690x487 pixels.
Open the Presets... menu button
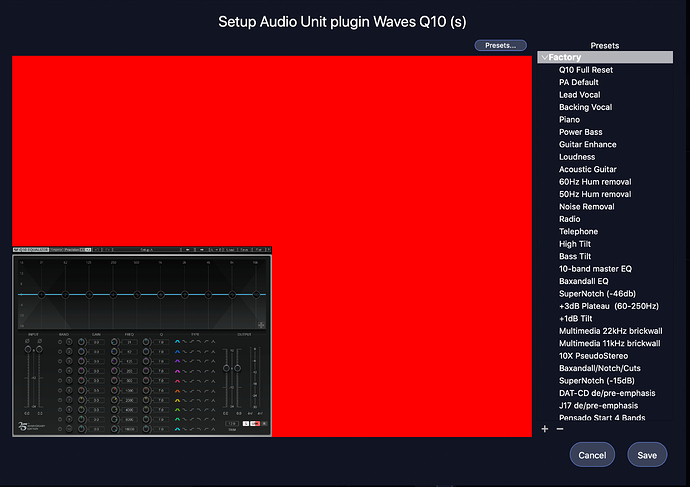pos(500,45)
